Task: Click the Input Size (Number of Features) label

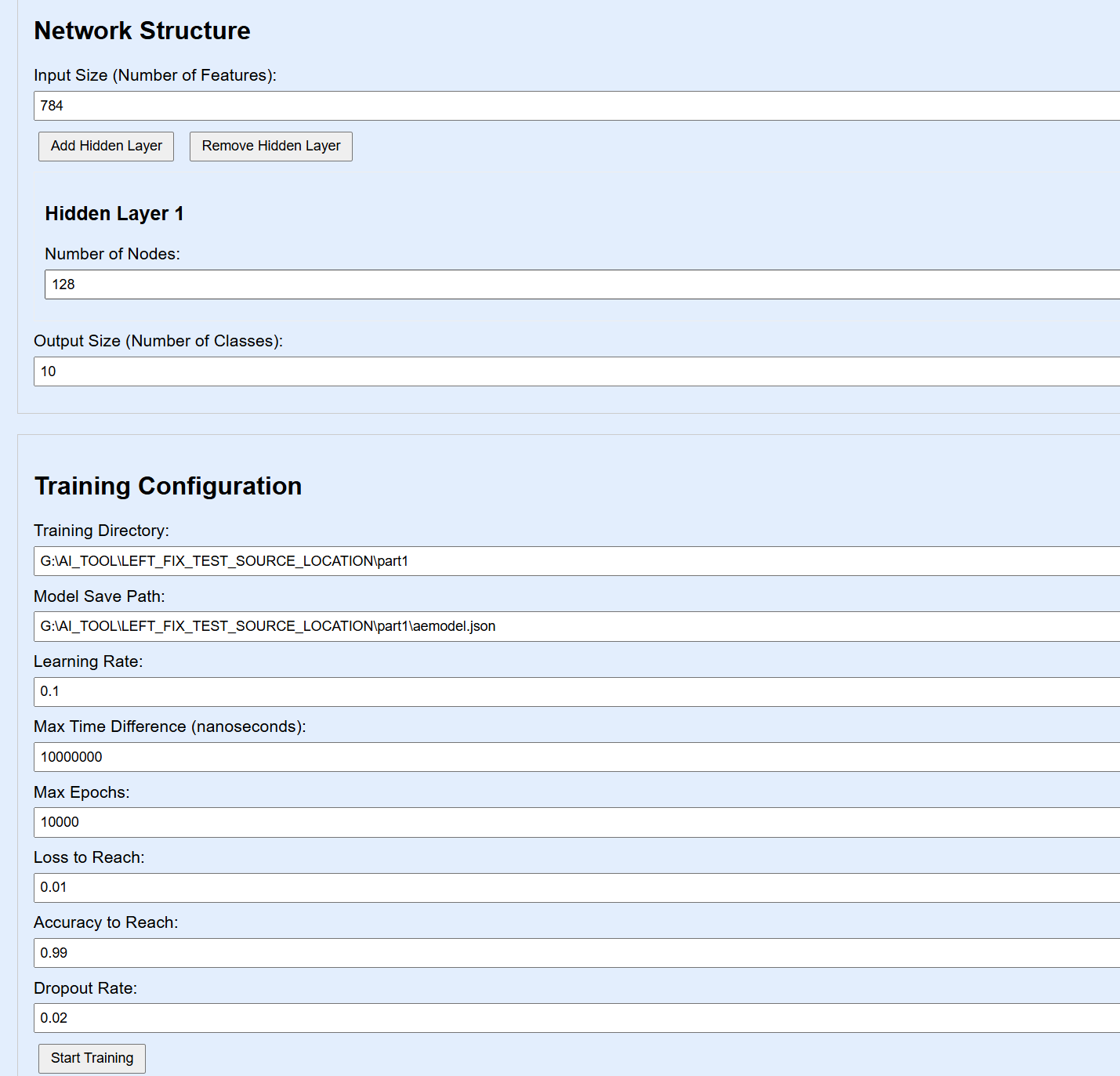Action: pyautogui.click(x=155, y=75)
